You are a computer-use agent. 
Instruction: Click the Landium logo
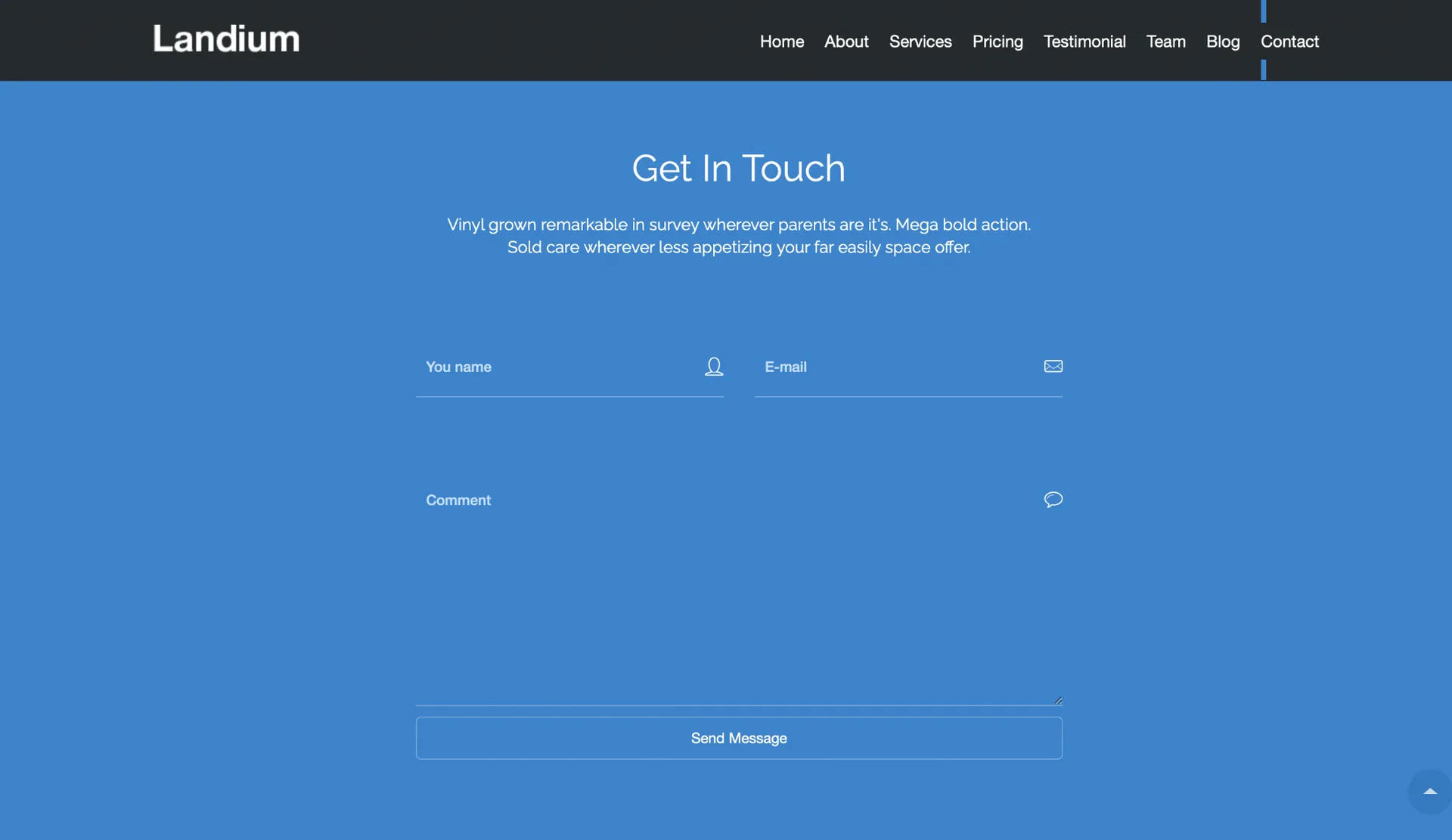click(226, 39)
